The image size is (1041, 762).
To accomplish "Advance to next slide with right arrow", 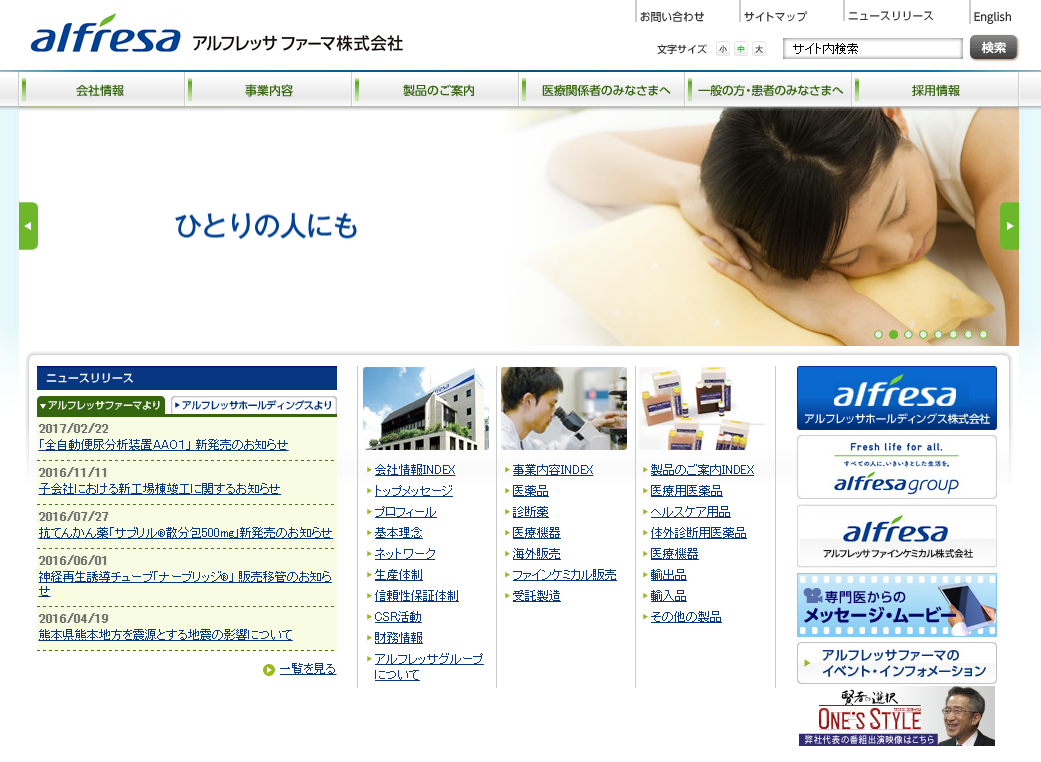I will (1009, 226).
